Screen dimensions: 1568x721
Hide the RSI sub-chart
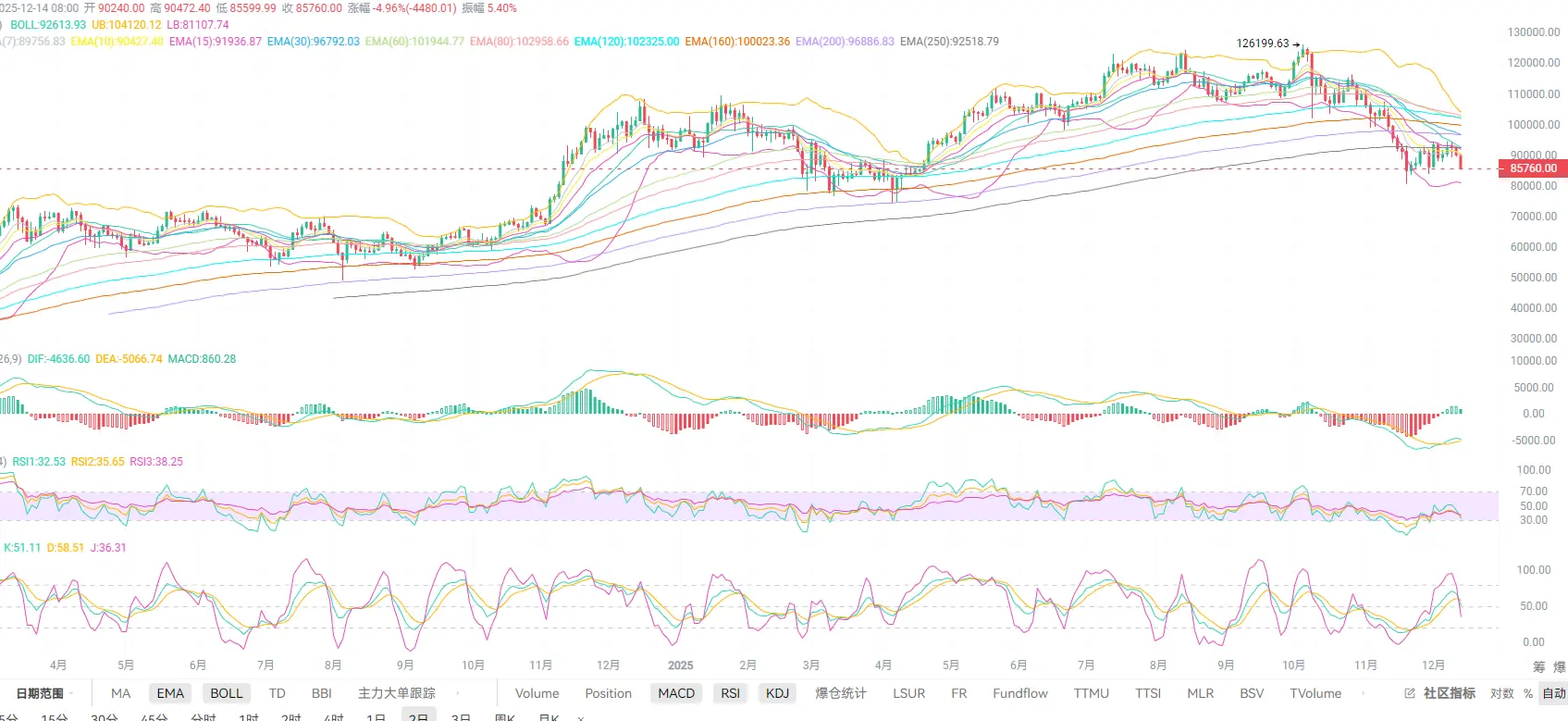731,693
